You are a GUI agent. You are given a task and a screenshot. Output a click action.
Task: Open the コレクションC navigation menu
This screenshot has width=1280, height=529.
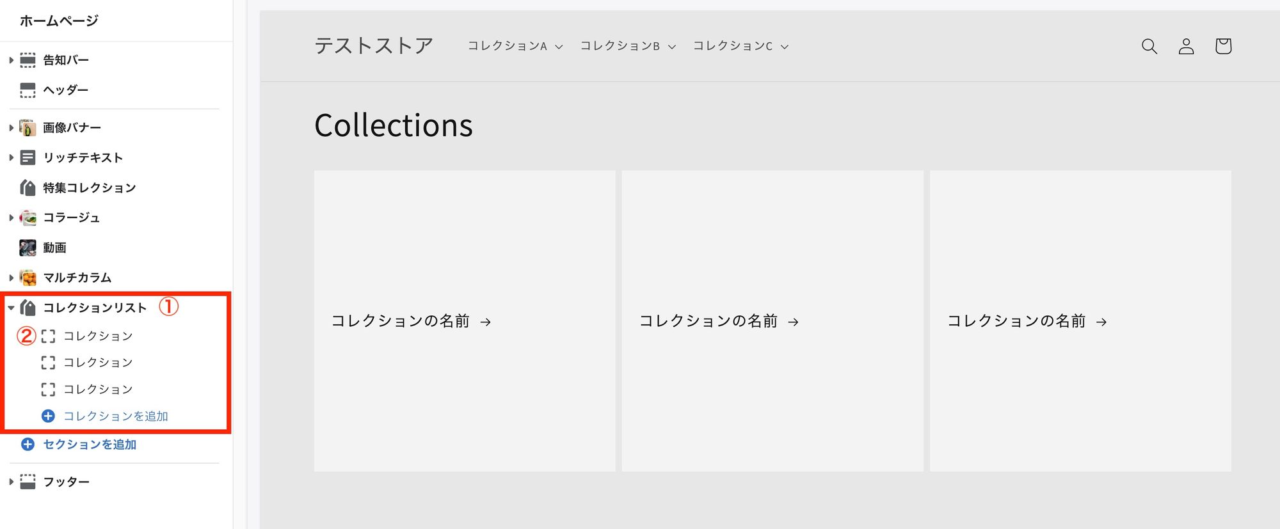pos(741,46)
